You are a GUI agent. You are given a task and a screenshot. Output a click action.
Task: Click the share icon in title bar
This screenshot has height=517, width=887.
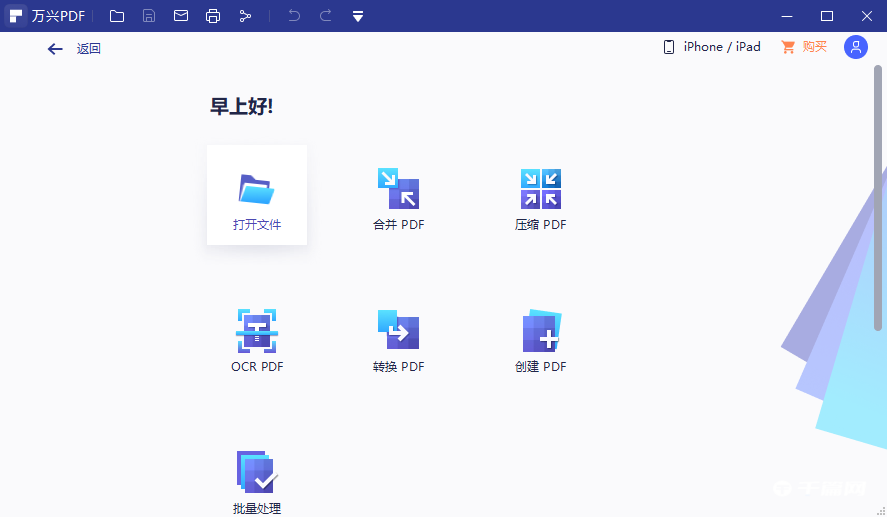coord(245,16)
